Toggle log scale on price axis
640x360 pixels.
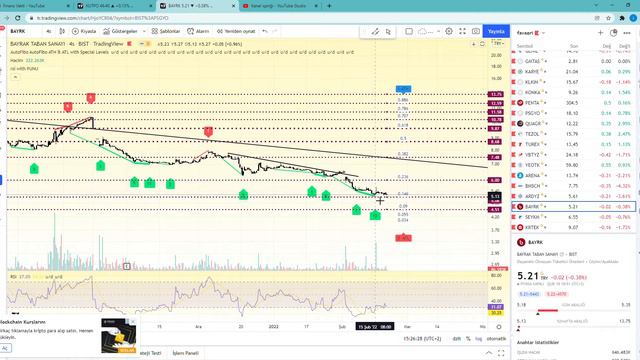click(478, 339)
